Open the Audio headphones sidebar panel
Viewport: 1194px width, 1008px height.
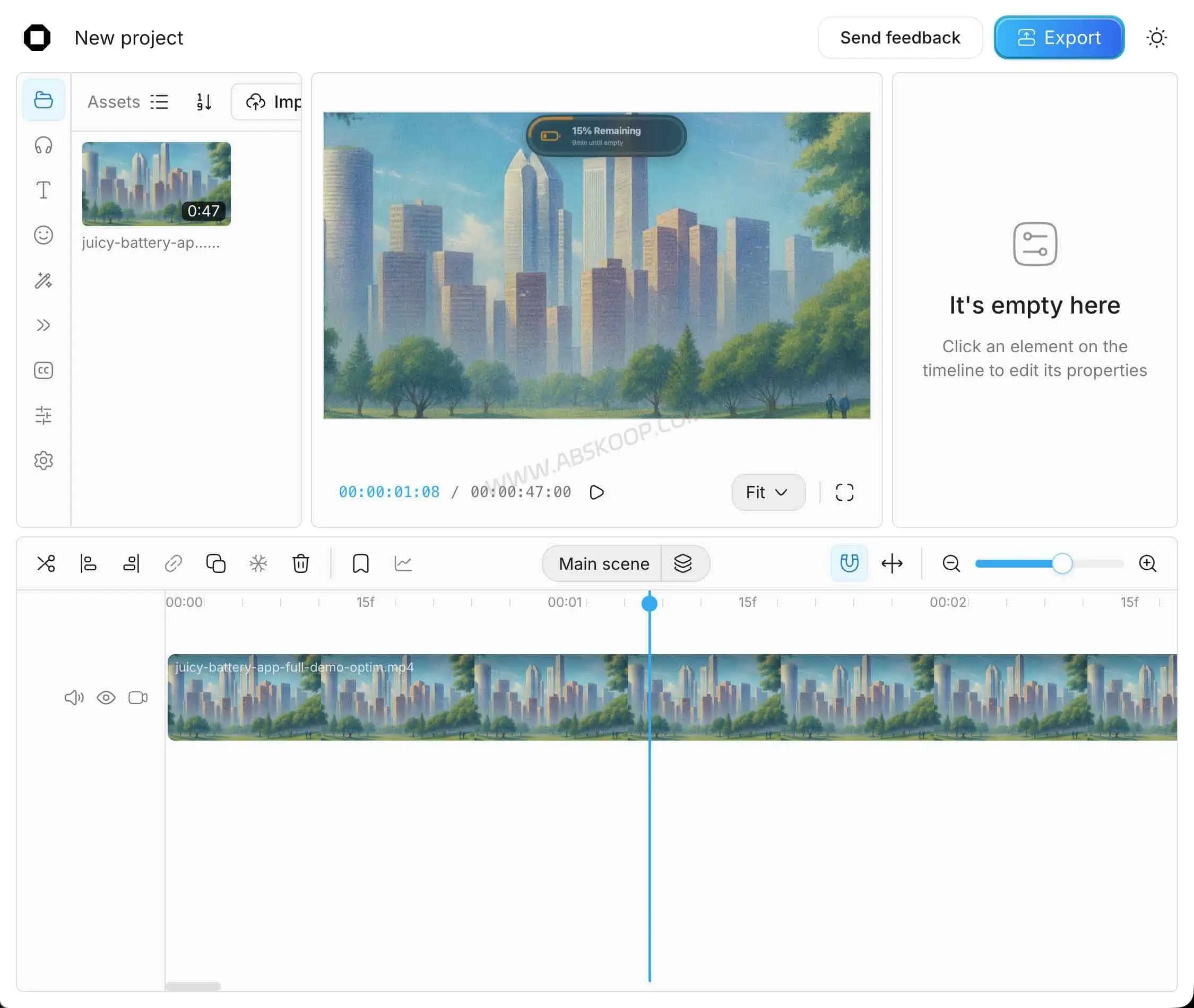tap(44, 145)
